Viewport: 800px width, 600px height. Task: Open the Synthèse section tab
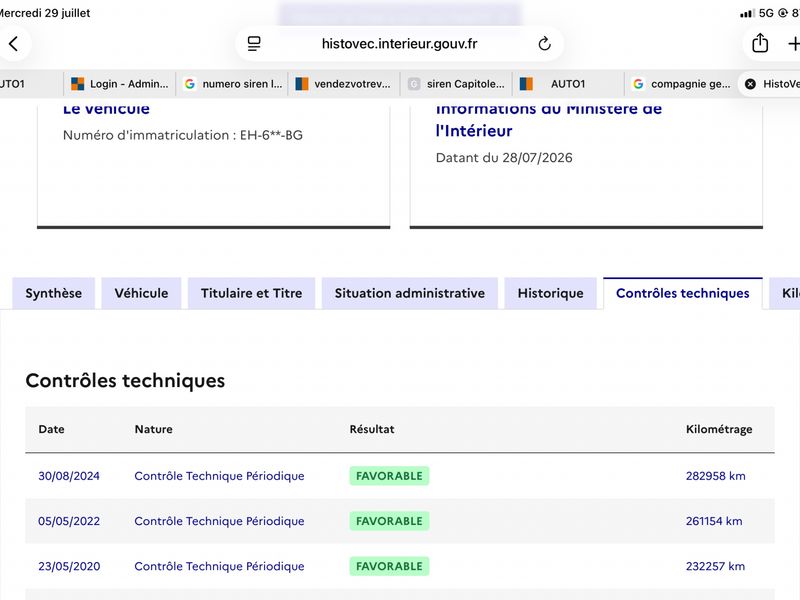coord(54,293)
